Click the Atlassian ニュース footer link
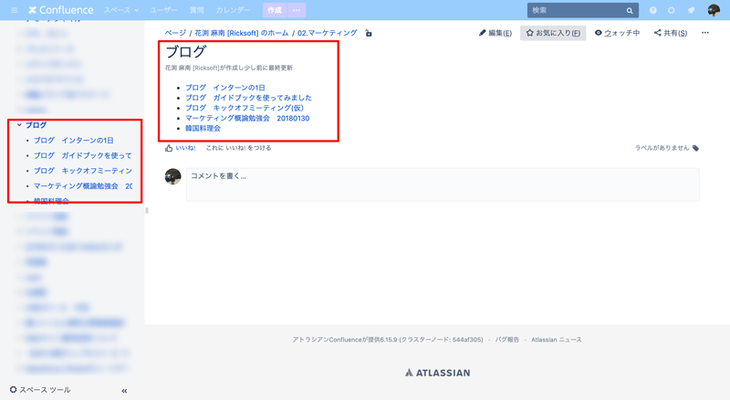This screenshot has height=400, width=730. point(556,340)
